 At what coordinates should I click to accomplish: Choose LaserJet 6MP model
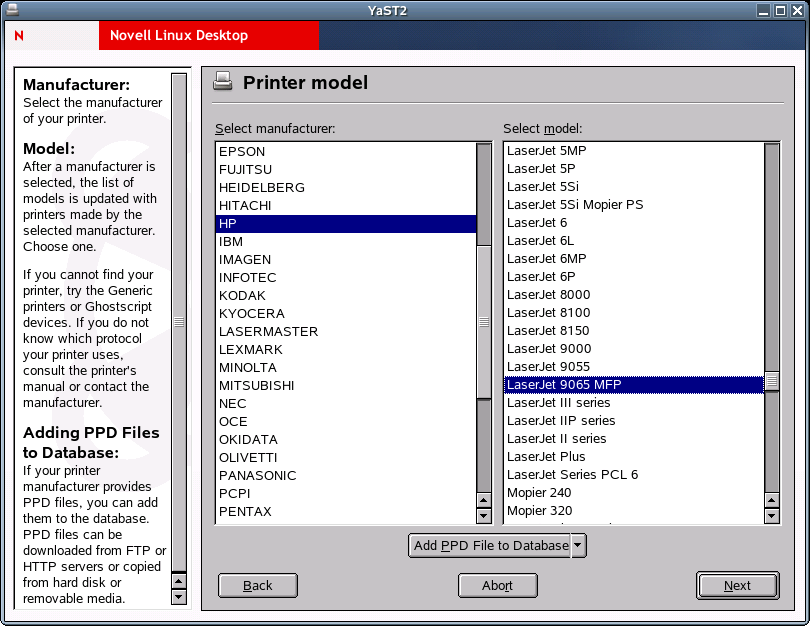click(634, 259)
